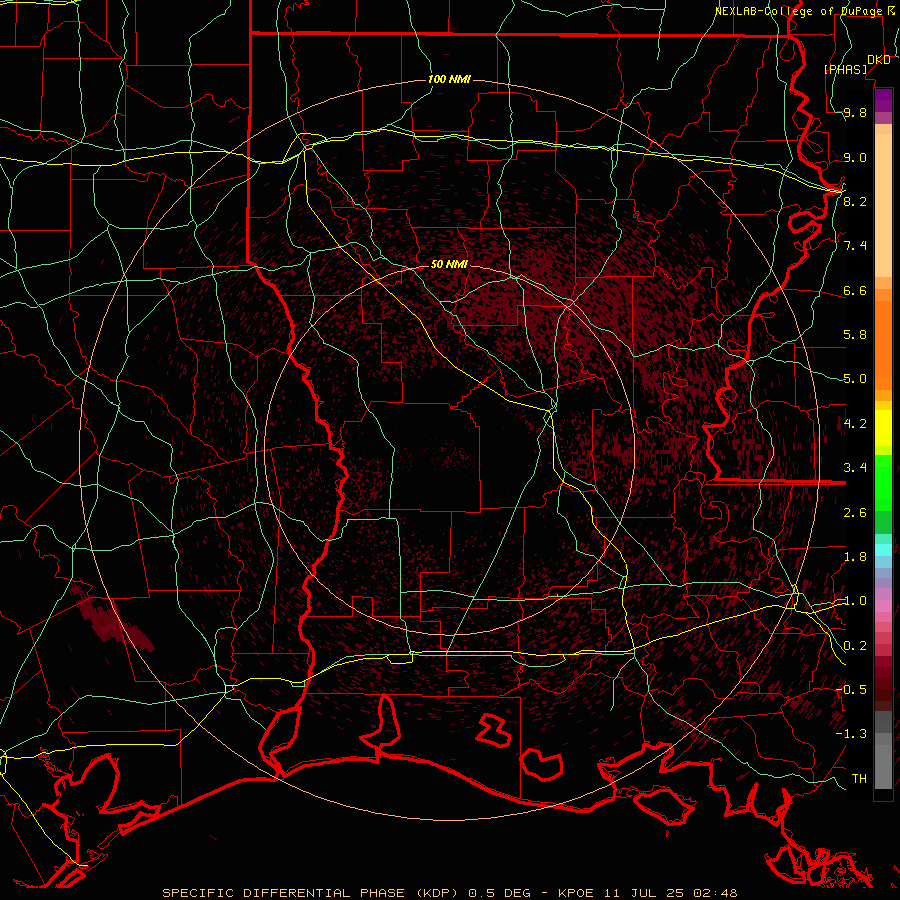Click the gray segment at color bar bottom

tap(883, 761)
